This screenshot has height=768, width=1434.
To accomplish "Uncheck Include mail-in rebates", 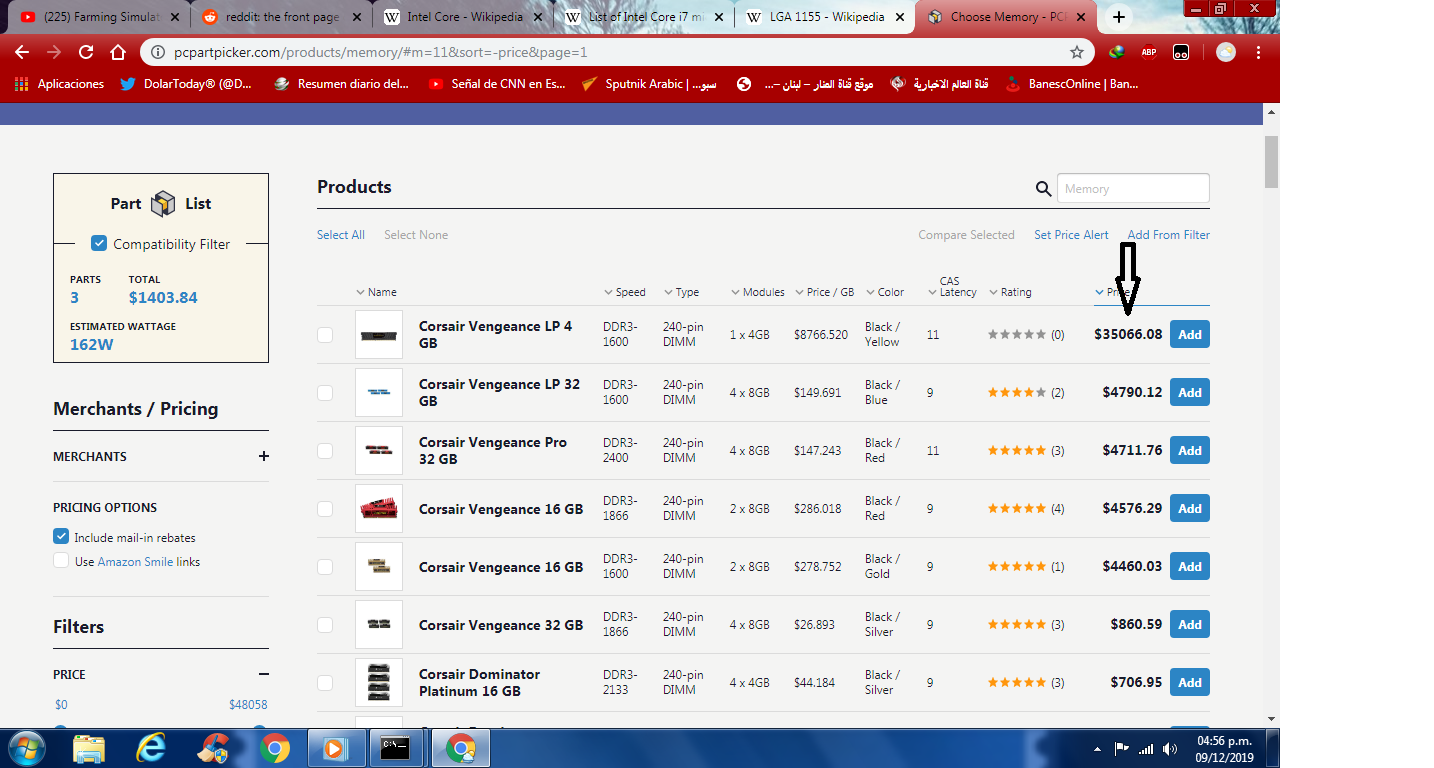I will tap(61, 537).
